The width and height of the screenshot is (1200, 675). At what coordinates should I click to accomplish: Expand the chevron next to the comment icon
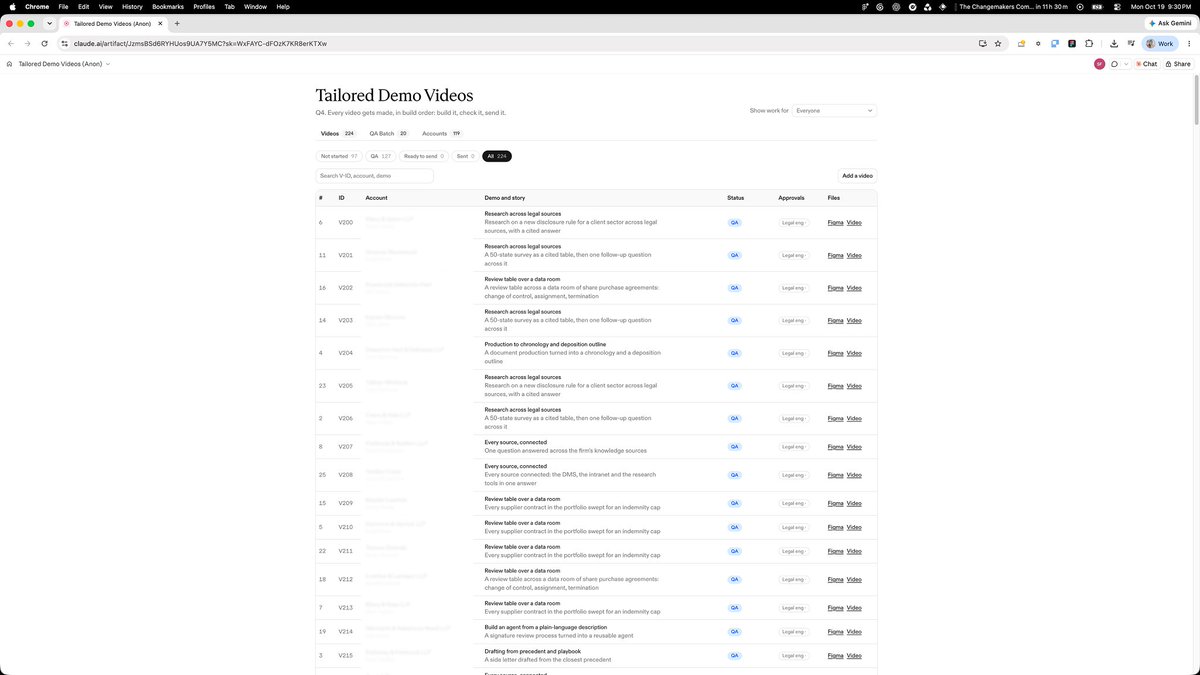[x=1127, y=64]
